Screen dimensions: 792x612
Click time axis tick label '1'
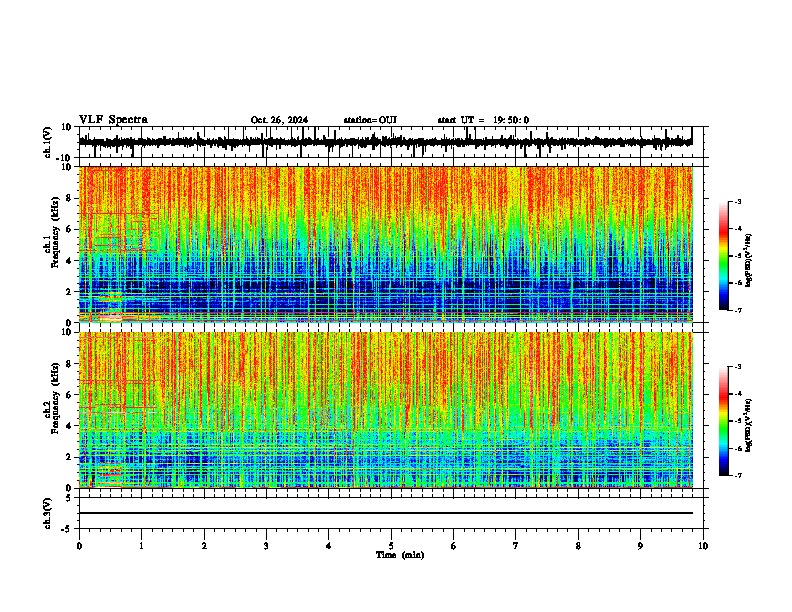point(141,546)
